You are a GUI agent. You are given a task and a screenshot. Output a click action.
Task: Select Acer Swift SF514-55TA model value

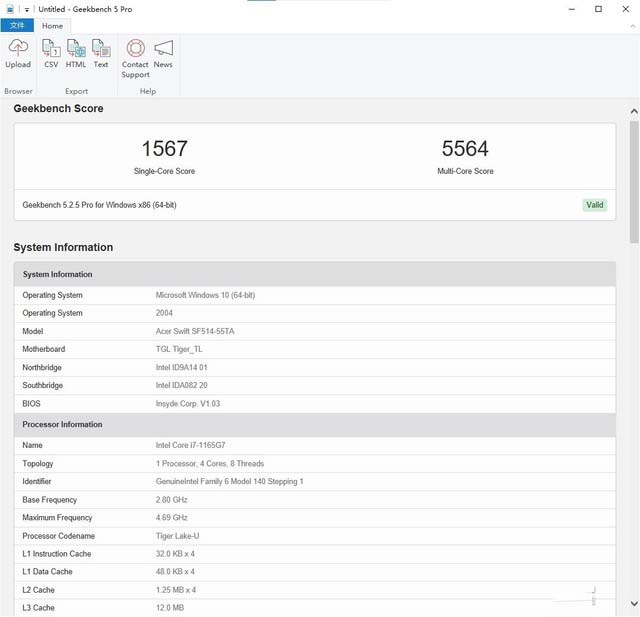(x=195, y=331)
